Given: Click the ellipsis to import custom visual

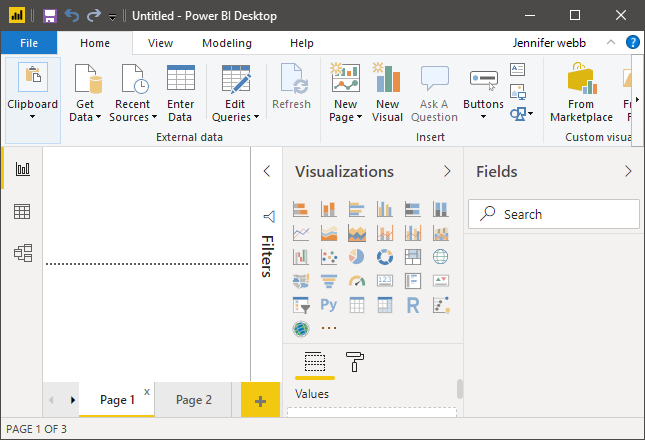Looking at the screenshot, I should pos(329,328).
